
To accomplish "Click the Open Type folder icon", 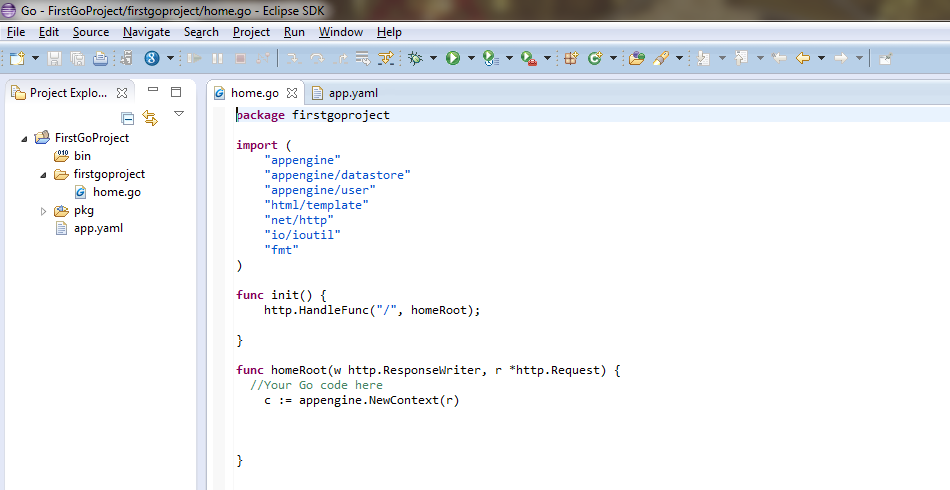I will (x=636, y=58).
